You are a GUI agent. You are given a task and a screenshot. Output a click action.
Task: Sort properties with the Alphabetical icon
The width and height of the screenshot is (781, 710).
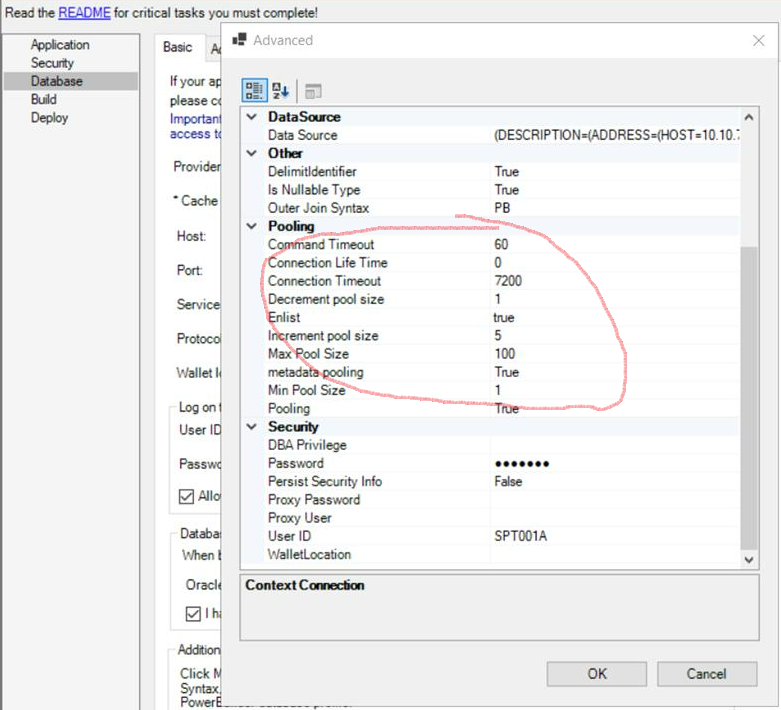(x=282, y=91)
